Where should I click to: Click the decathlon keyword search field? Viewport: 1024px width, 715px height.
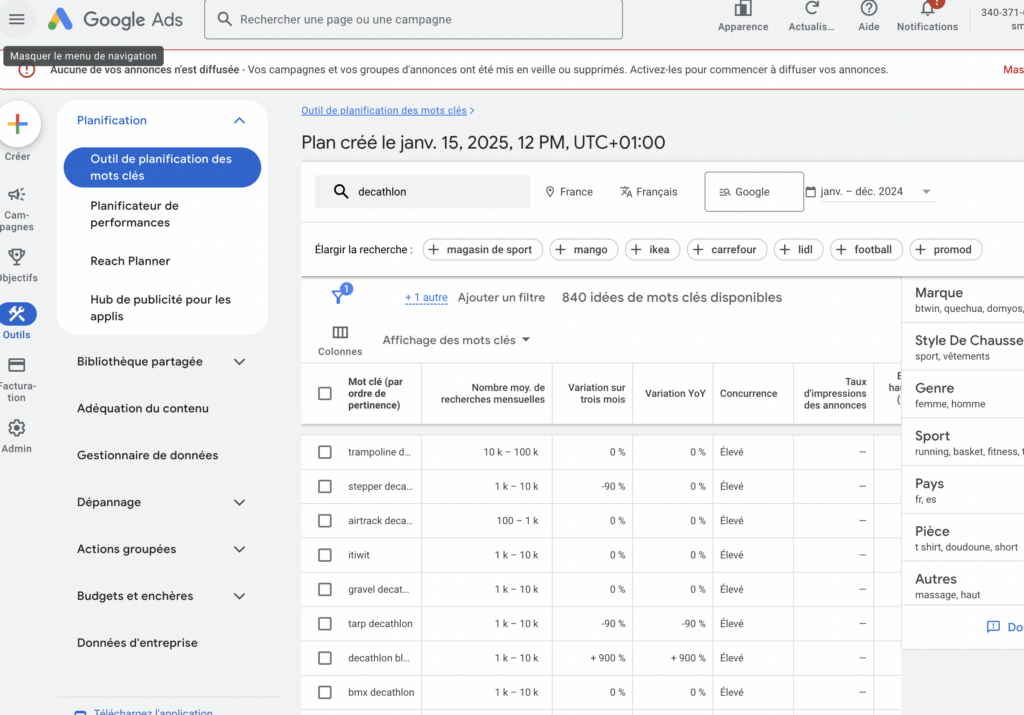(422, 191)
